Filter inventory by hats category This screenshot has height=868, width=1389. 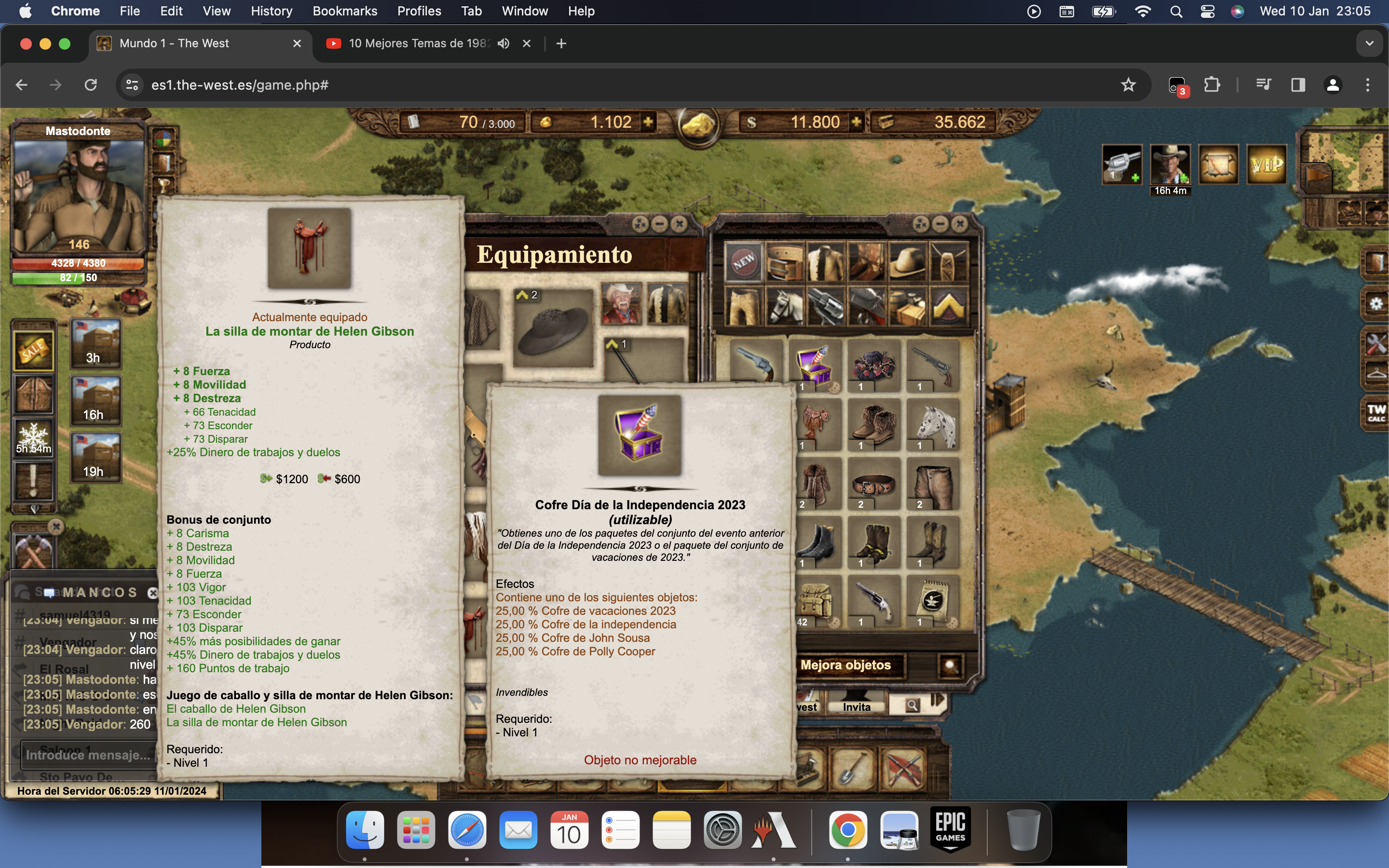coord(908,263)
